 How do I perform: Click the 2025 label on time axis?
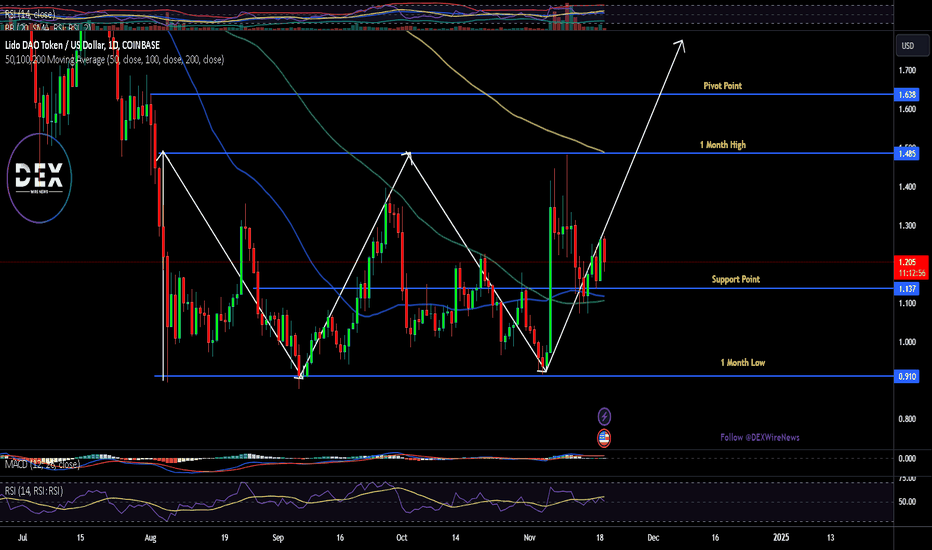click(781, 538)
